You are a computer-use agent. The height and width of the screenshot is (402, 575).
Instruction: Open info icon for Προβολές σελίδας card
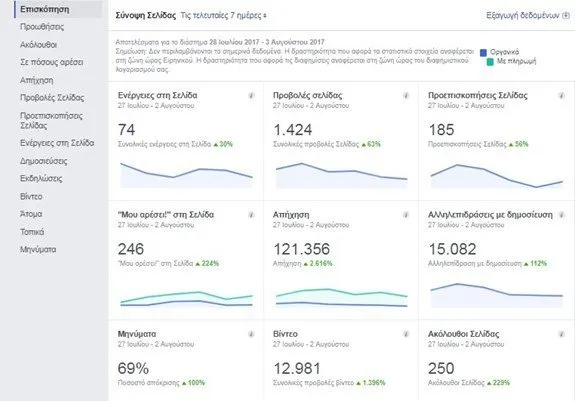[x=406, y=96]
